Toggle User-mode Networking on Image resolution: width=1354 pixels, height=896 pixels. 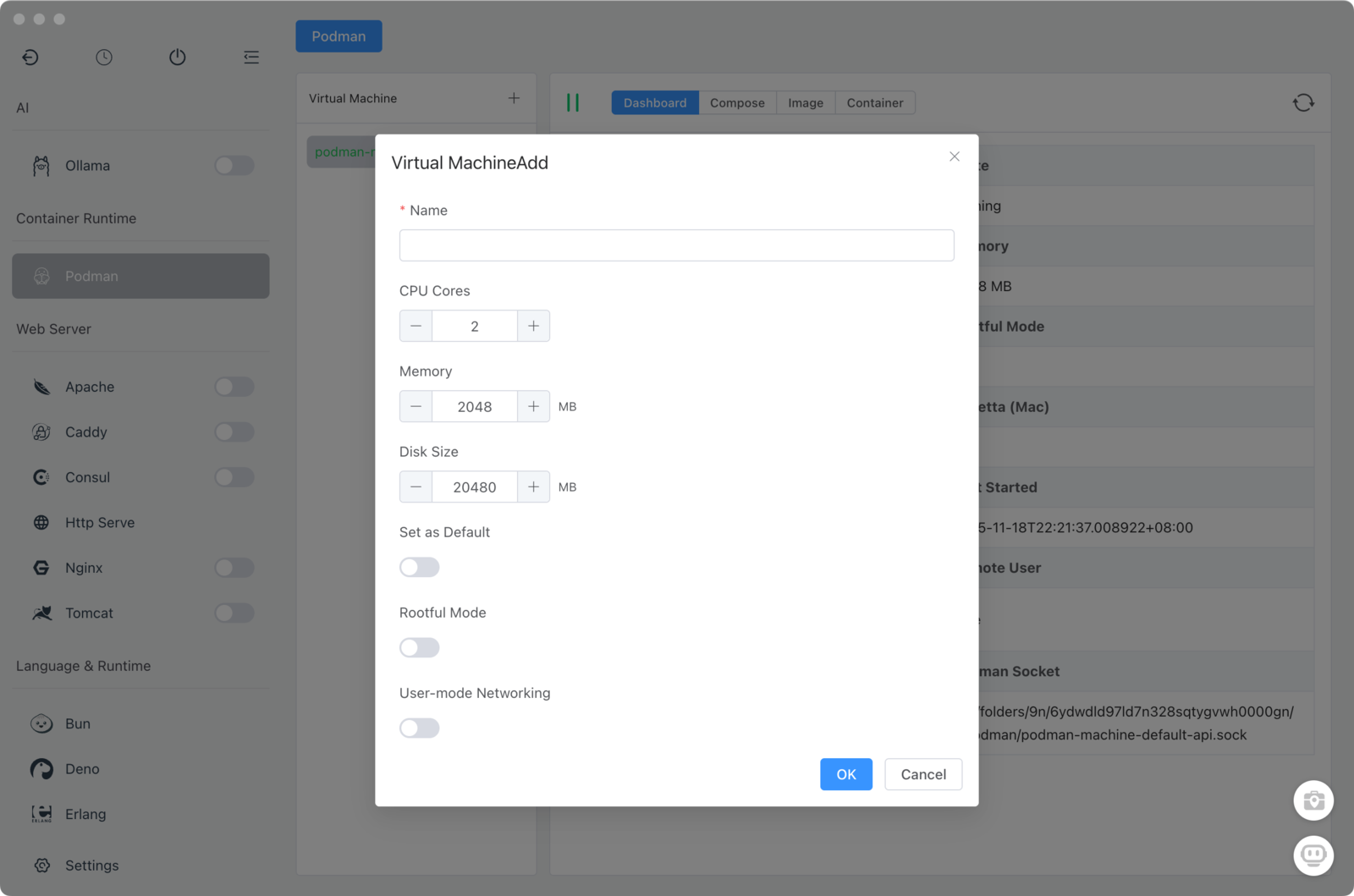pos(420,728)
